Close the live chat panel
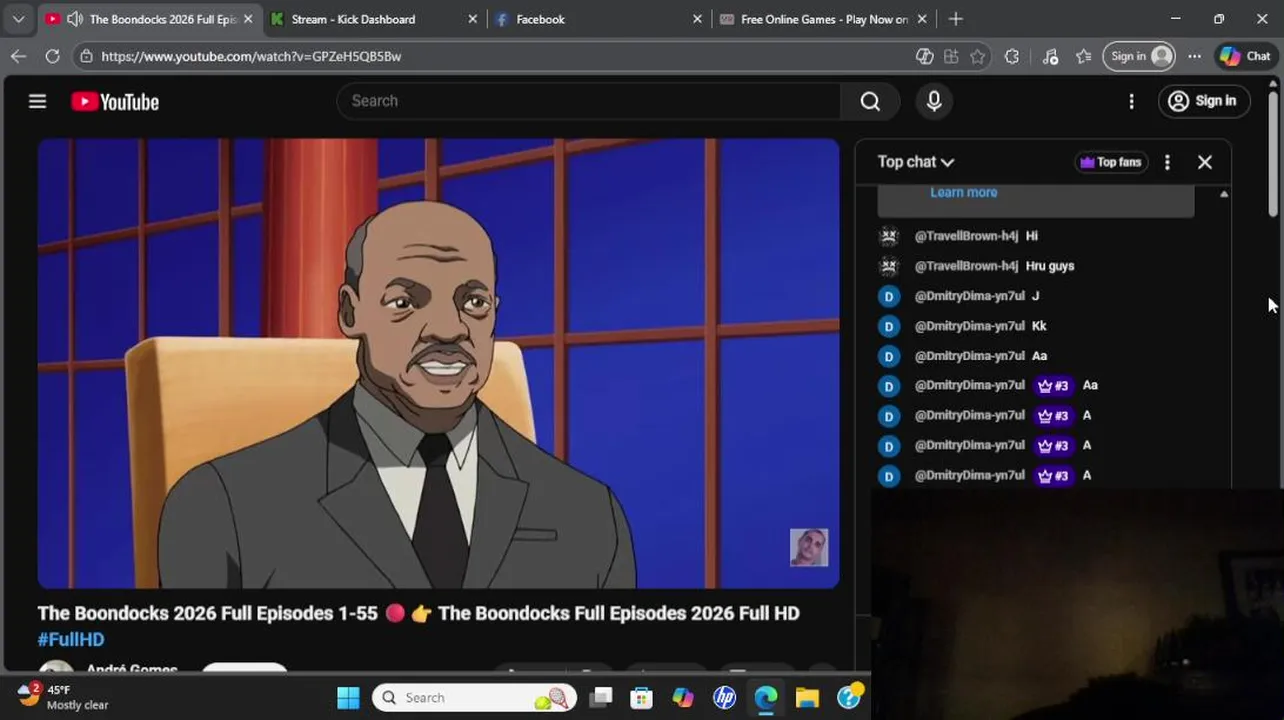The width and height of the screenshot is (1284, 720). [1205, 162]
